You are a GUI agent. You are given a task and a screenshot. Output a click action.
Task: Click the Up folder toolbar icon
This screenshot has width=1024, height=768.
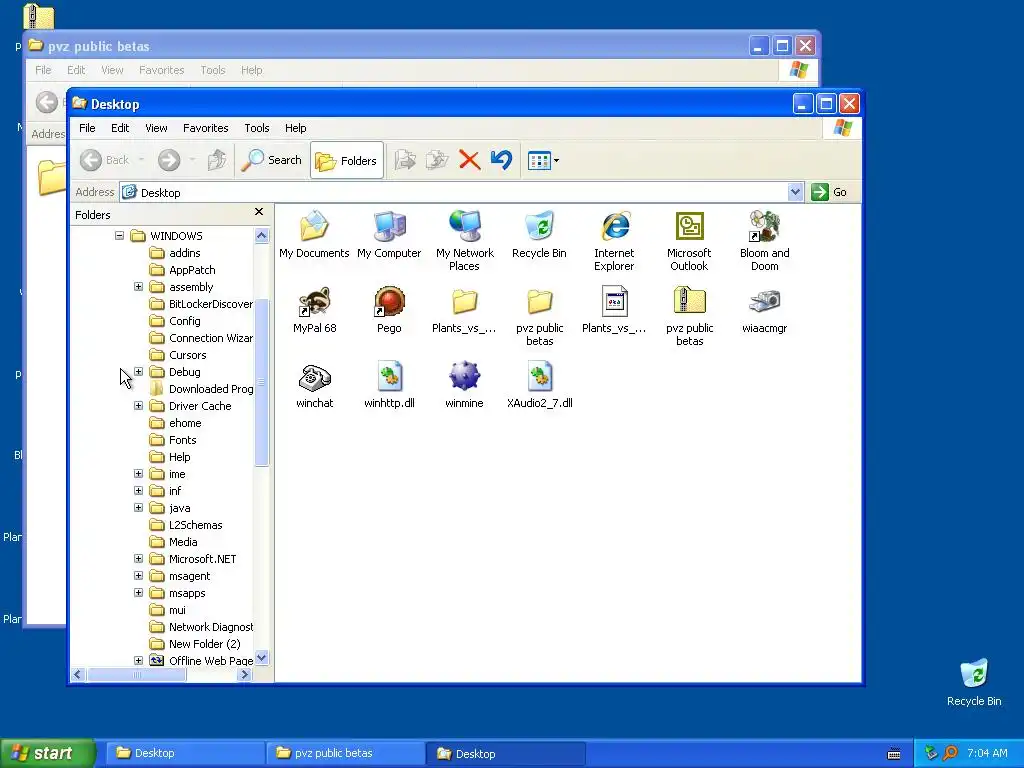[x=217, y=160]
